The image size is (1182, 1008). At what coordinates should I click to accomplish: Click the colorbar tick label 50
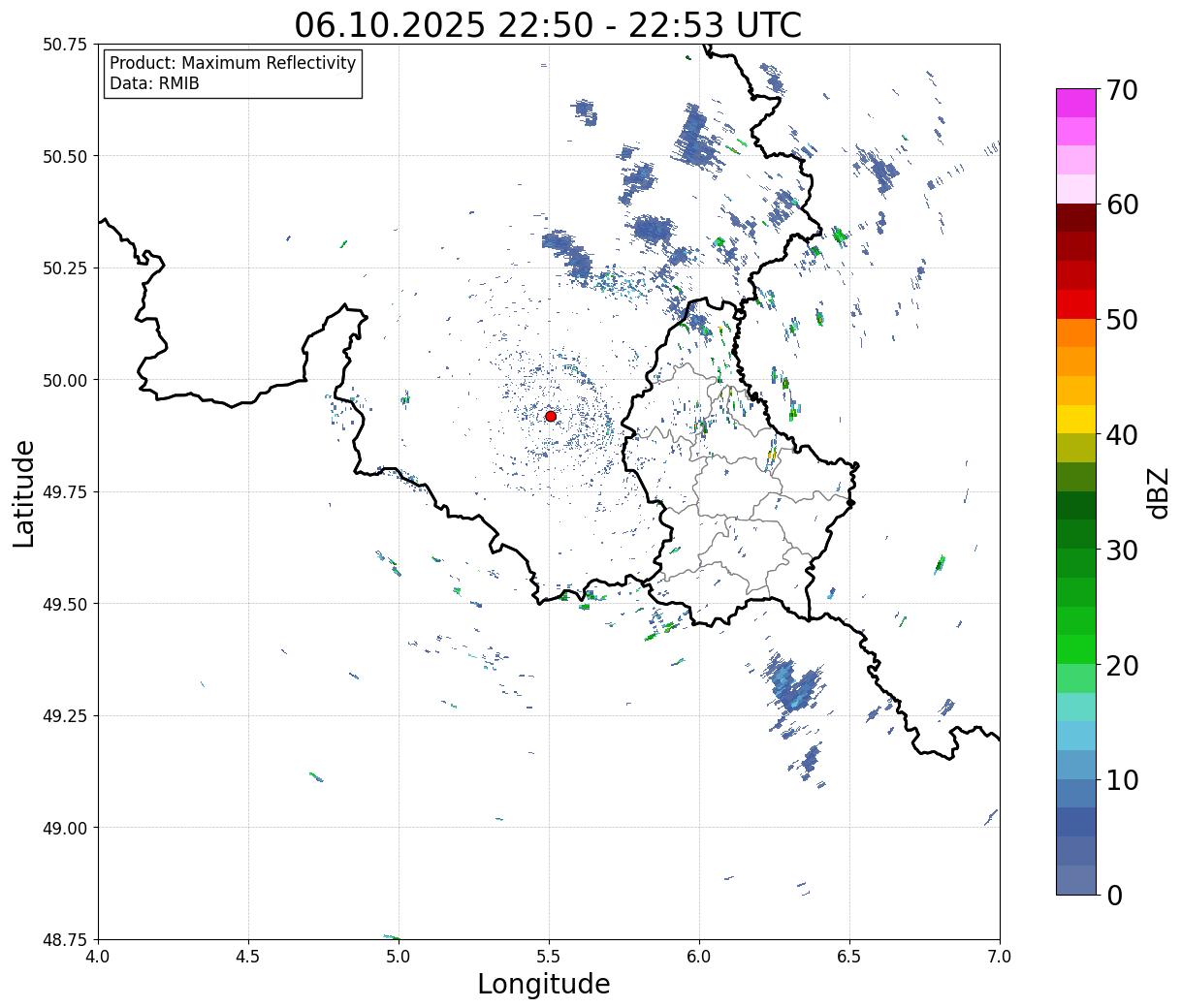pos(1121,320)
